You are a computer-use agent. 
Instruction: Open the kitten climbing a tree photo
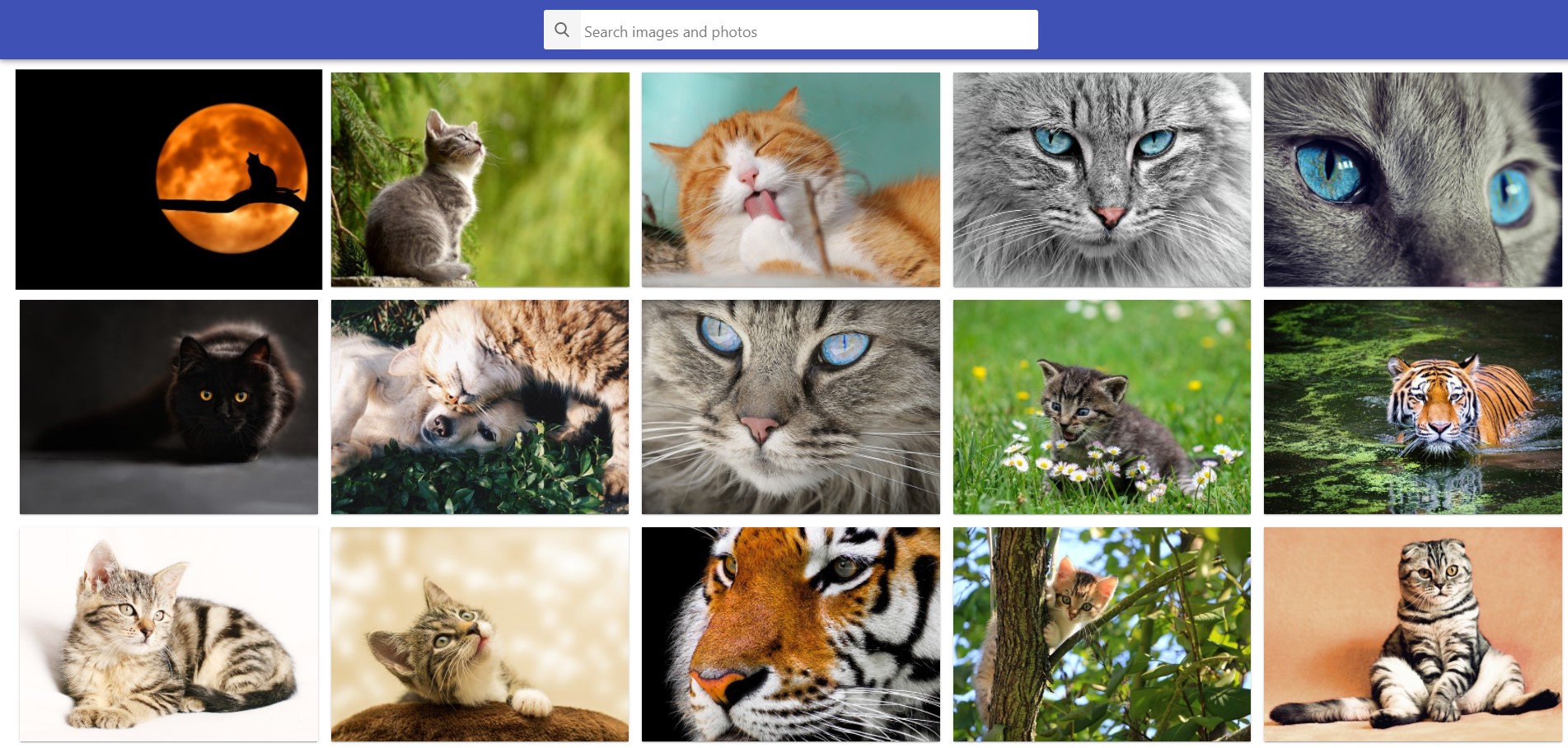[x=1102, y=634]
